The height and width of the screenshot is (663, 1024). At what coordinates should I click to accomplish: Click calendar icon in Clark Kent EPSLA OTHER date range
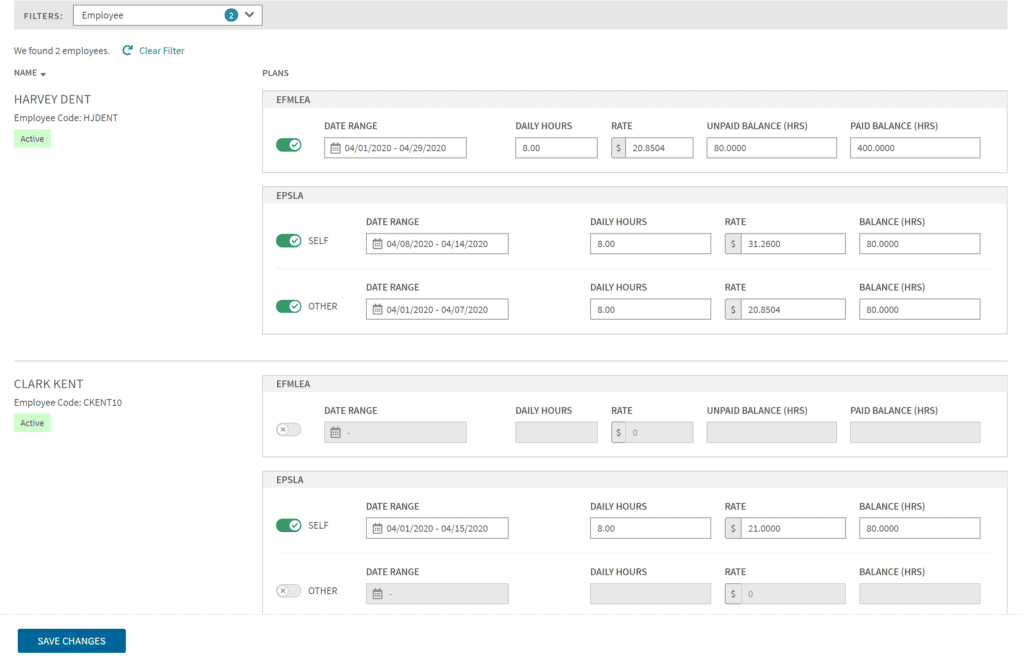pyautogui.click(x=377, y=594)
